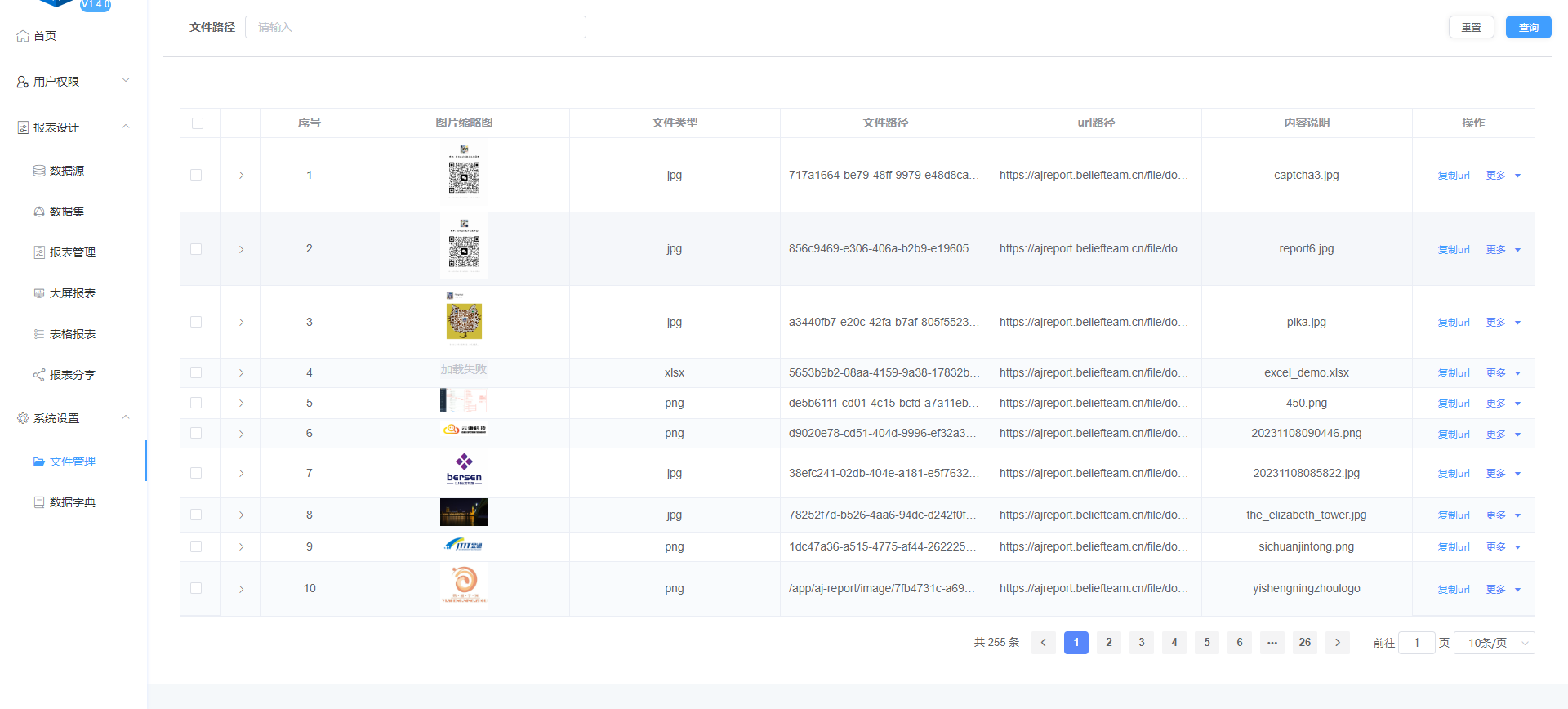Screen dimensions: 1568x709
Task: Expand the 用户权限 menu arrow
Action: [x=126, y=80]
